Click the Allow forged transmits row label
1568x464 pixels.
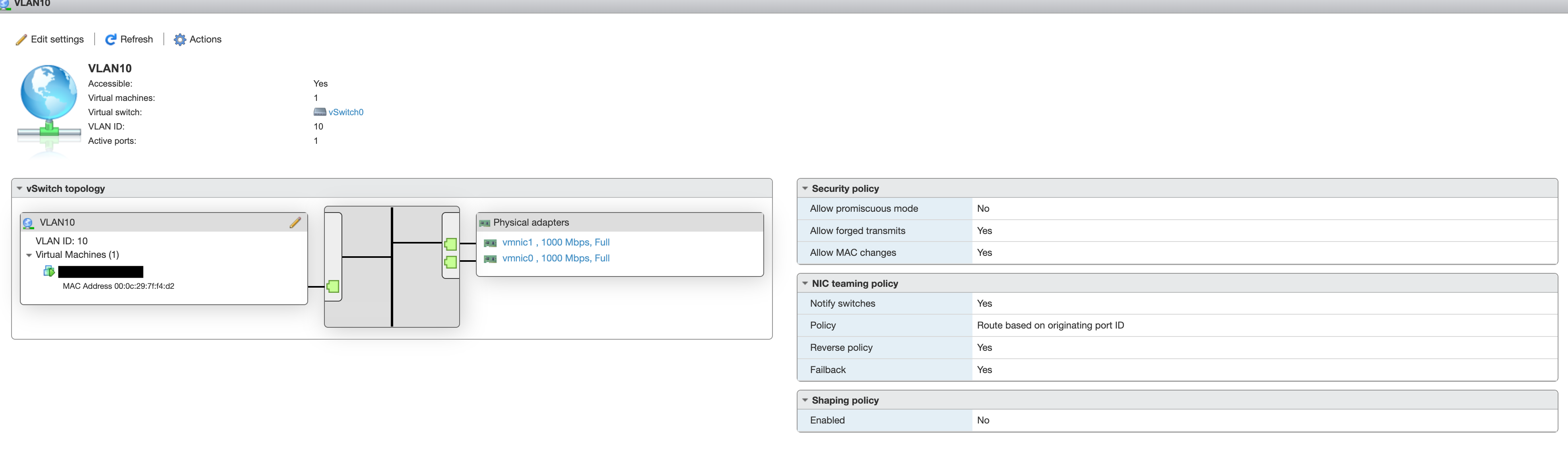(858, 231)
